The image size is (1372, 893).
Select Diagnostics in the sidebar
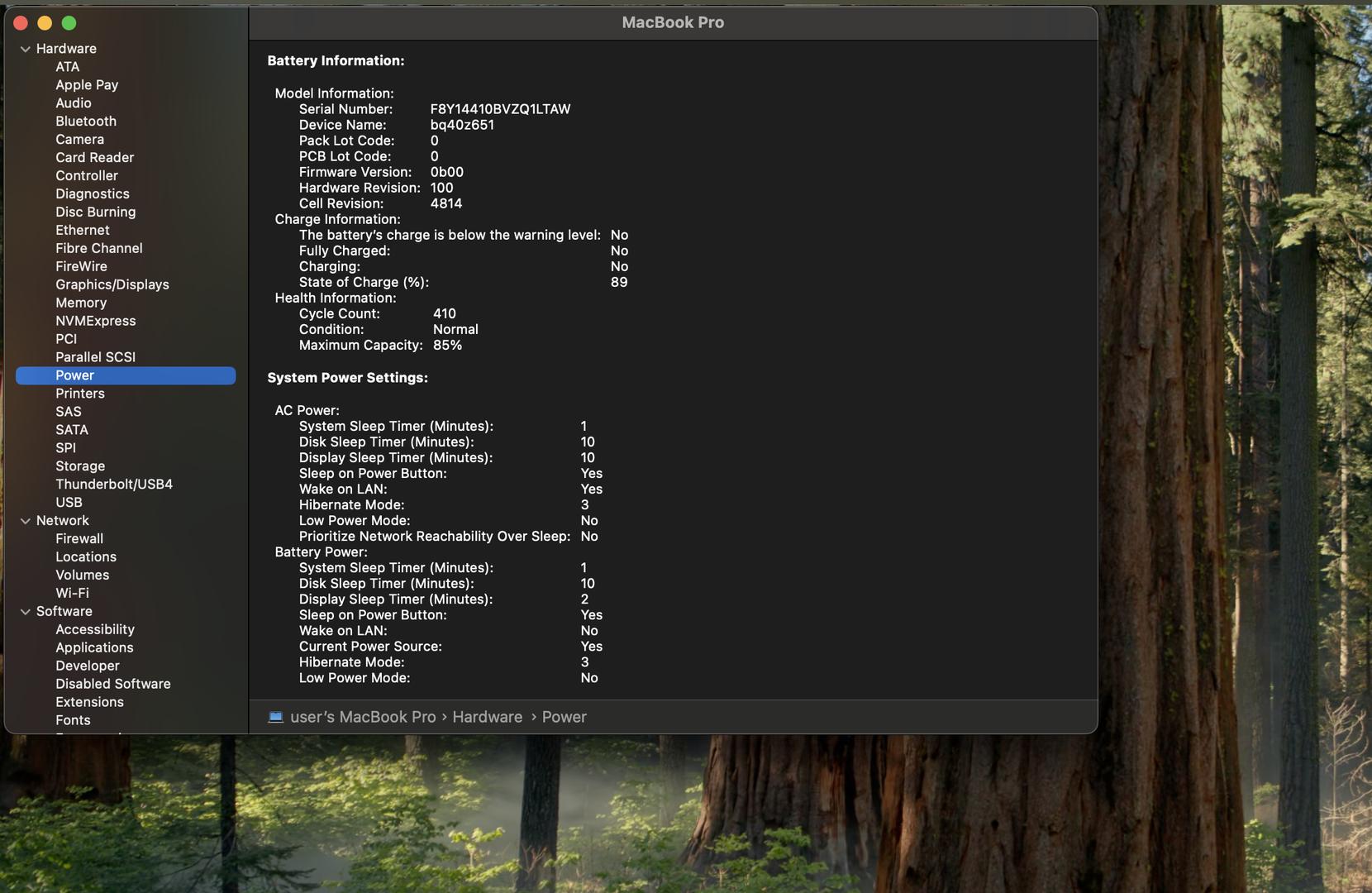coord(93,194)
